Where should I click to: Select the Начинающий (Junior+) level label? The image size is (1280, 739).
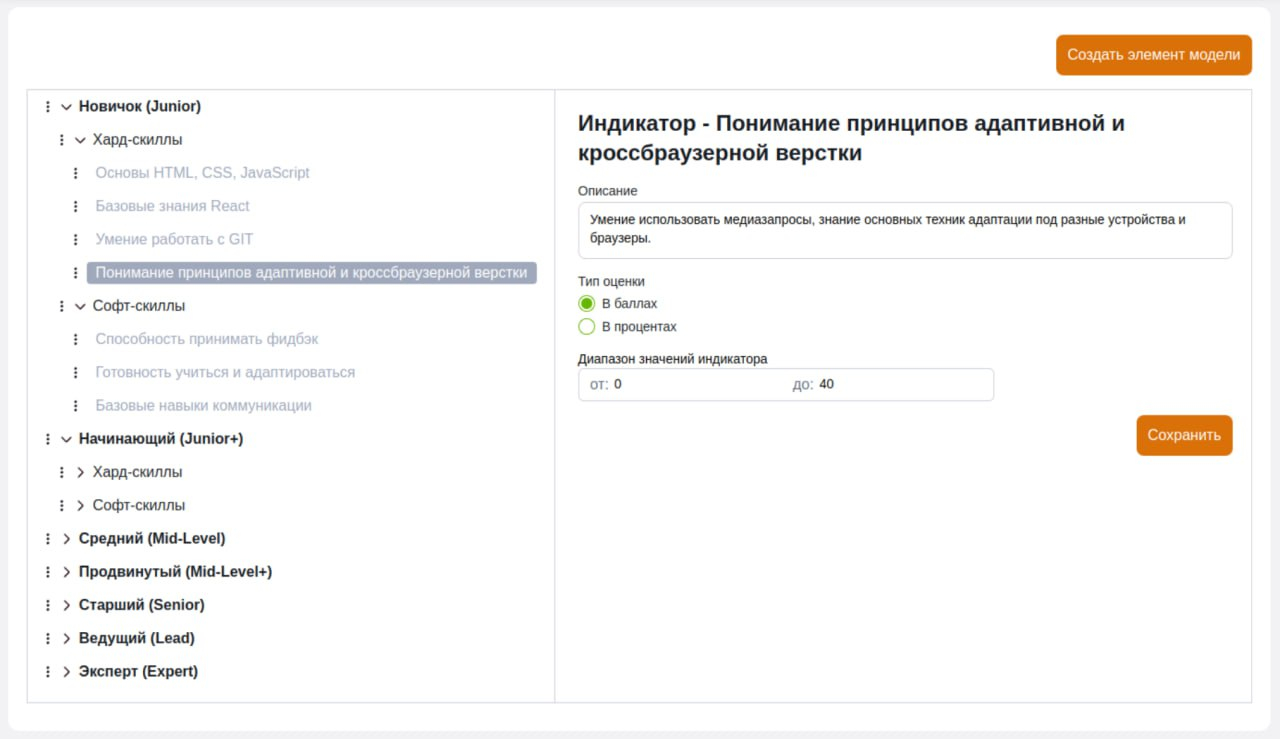(x=161, y=439)
